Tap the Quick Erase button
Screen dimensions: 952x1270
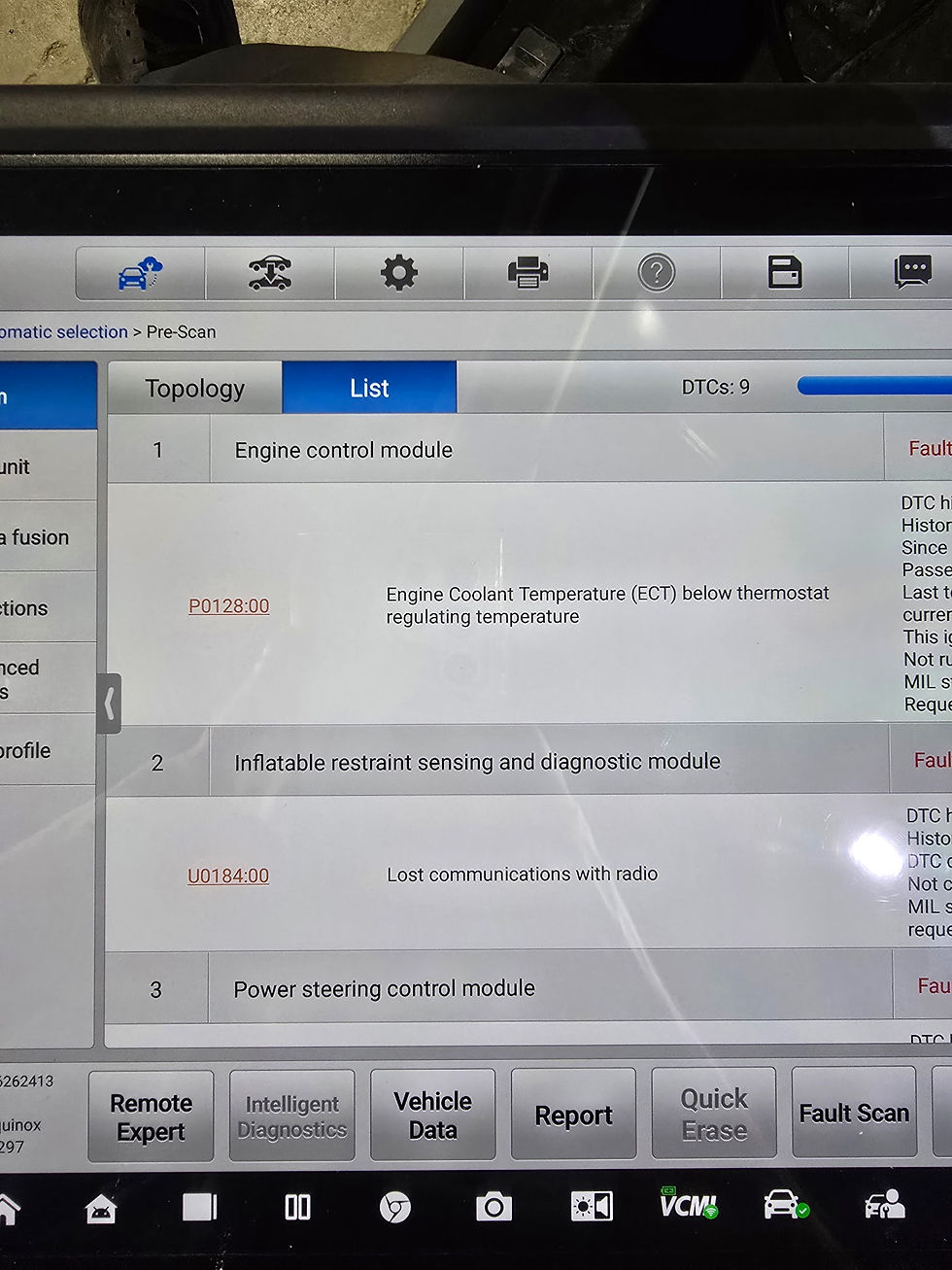714,1114
